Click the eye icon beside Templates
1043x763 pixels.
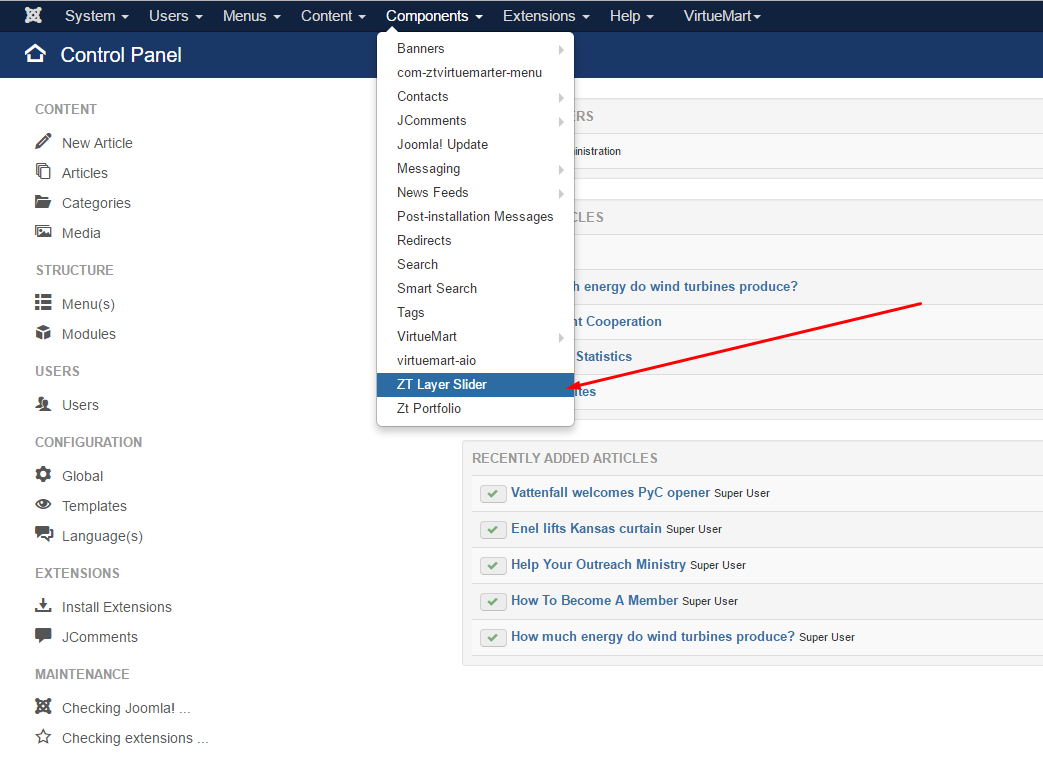coord(43,504)
